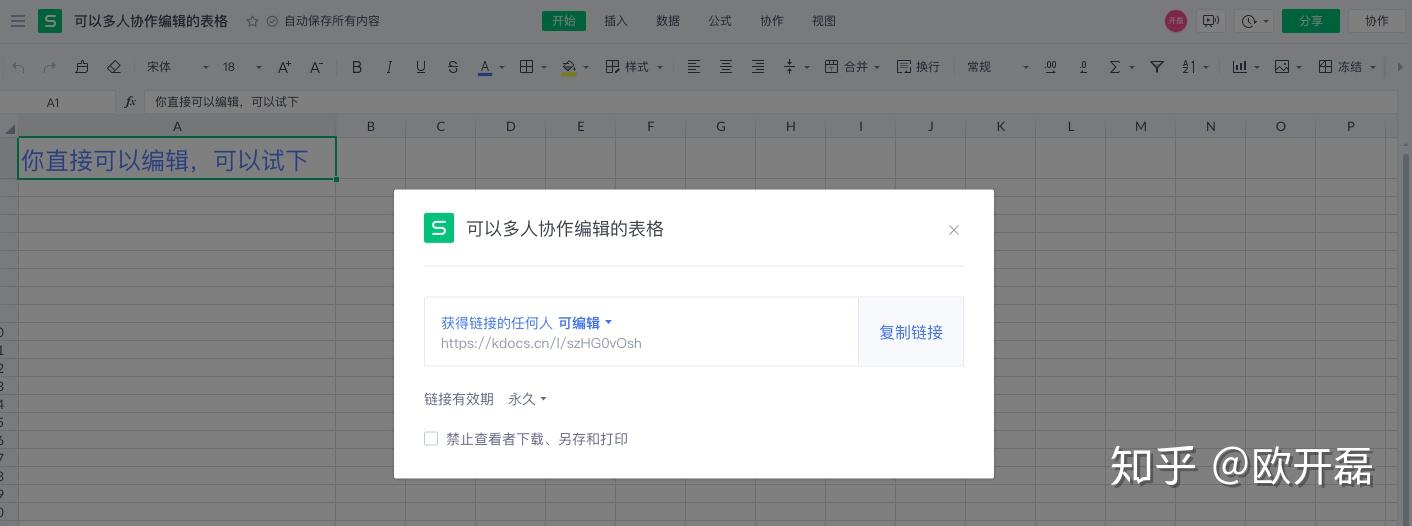Click the fx function icon

(130, 102)
